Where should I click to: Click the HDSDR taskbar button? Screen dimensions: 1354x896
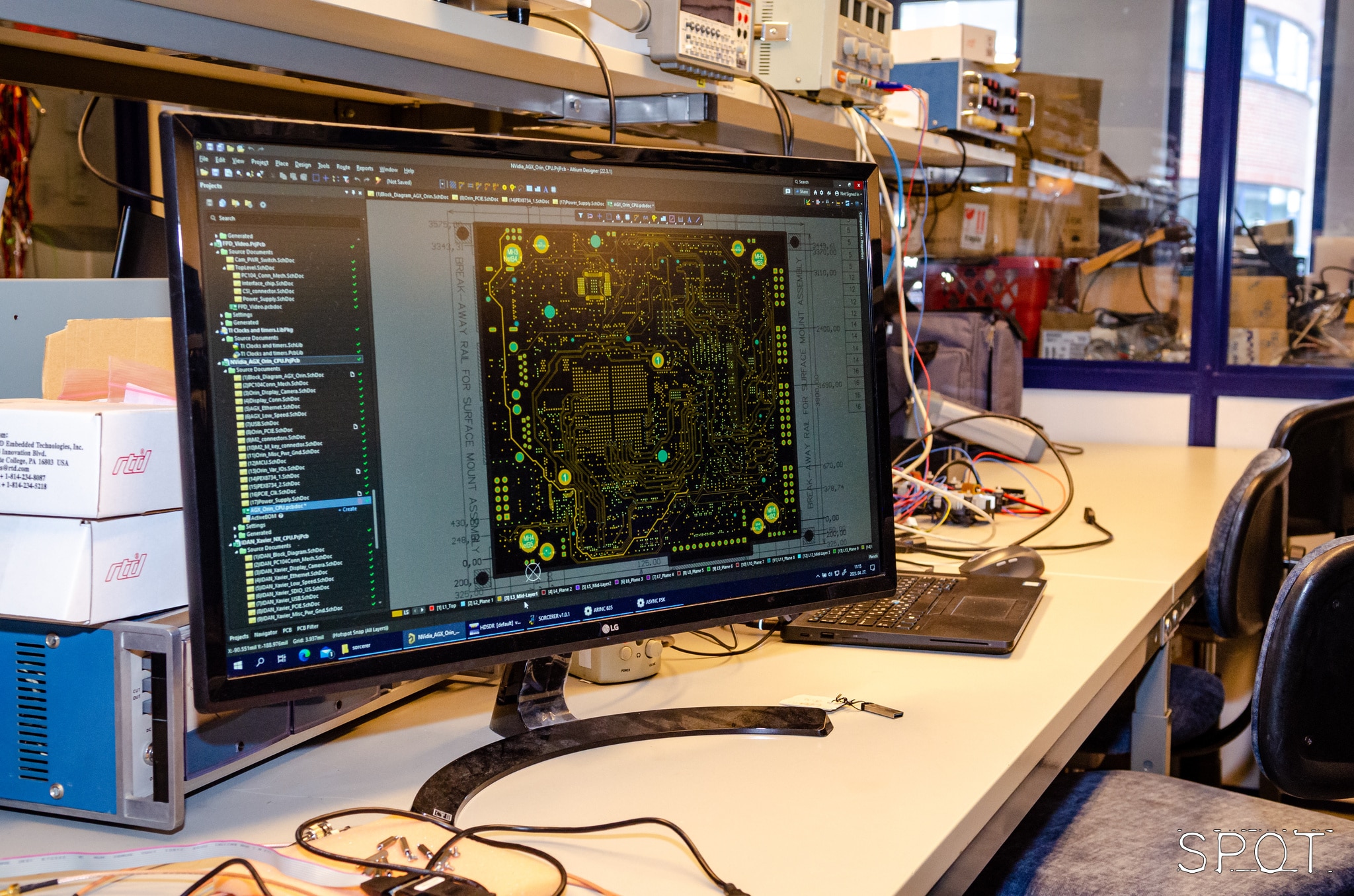pos(495,626)
